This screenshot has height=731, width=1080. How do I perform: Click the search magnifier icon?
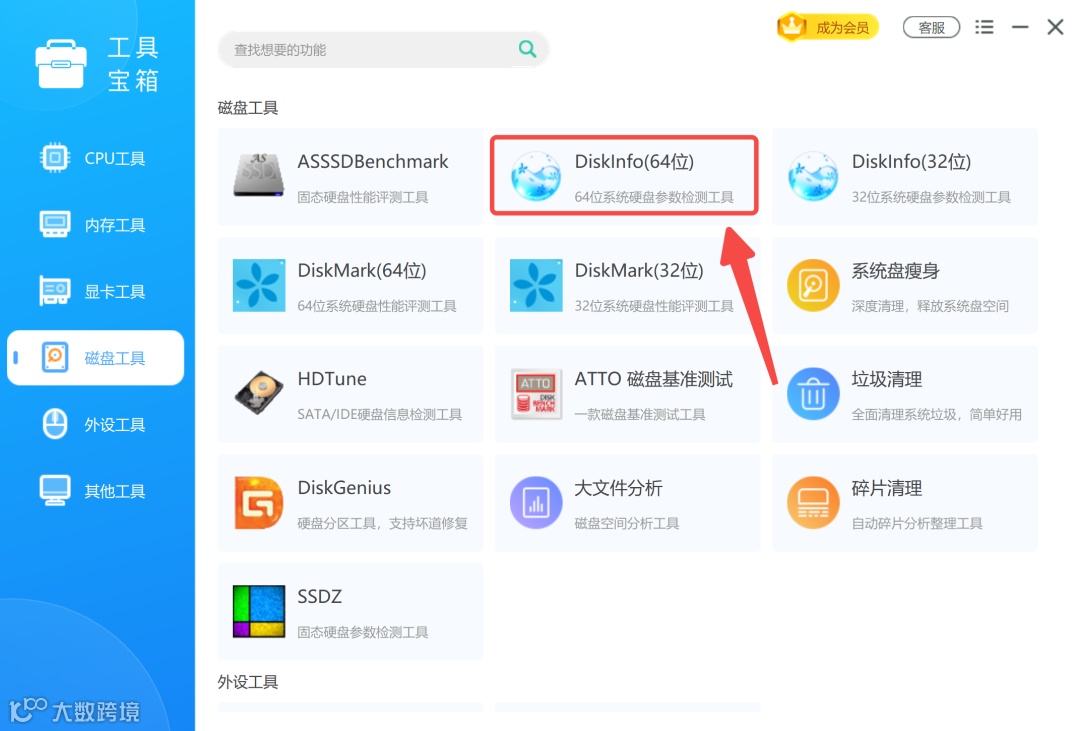pos(527,49)
